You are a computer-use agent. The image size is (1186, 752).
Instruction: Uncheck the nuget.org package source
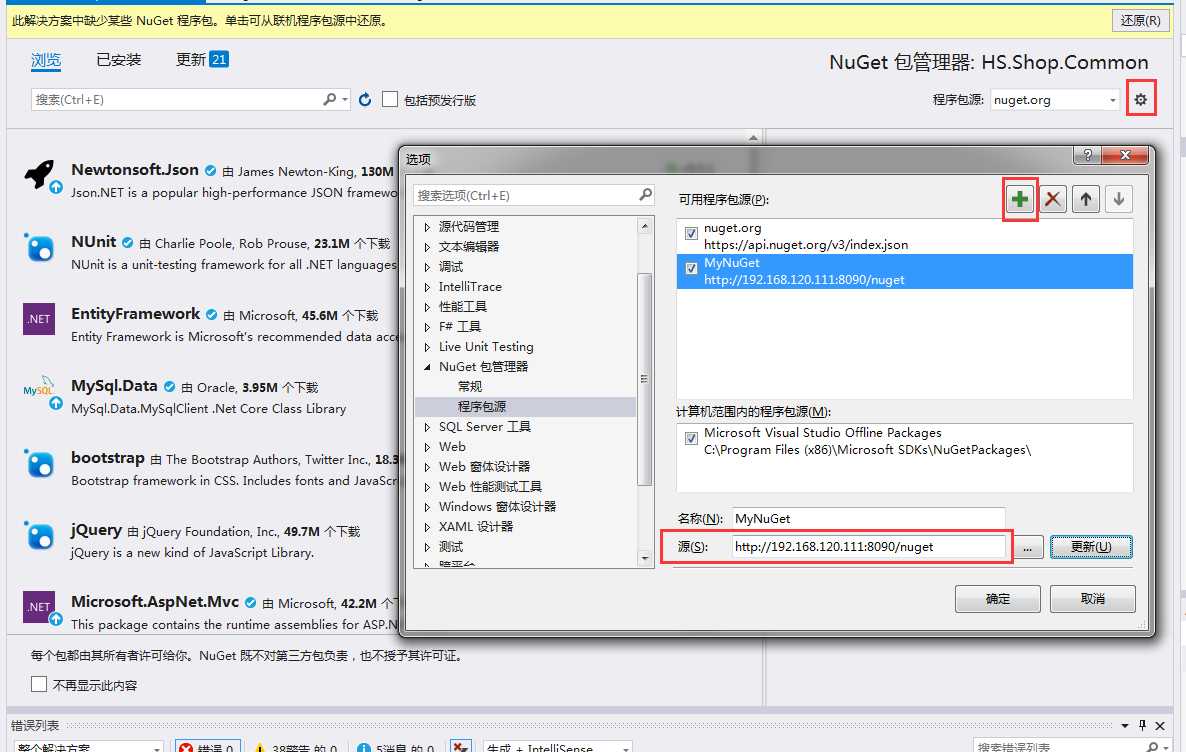(x=691, y=233)
